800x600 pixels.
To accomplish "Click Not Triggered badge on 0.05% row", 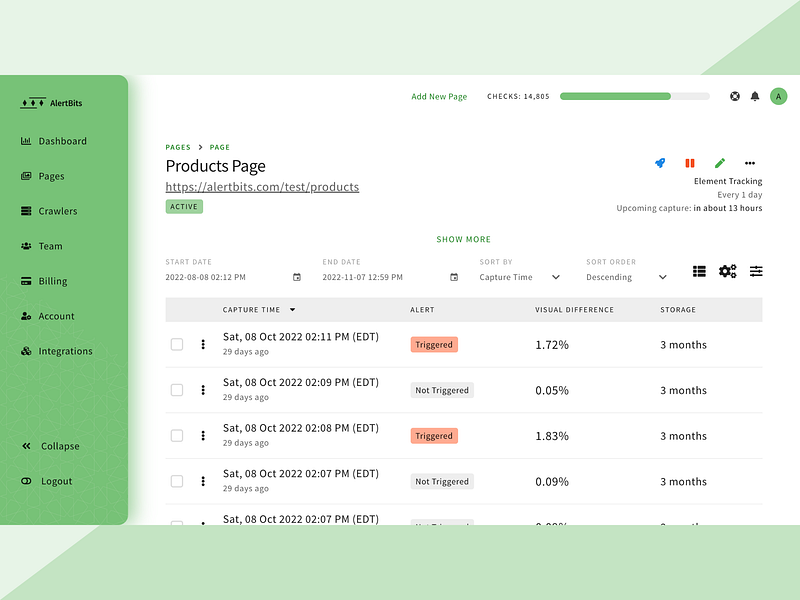I will [x=442, y=390].
